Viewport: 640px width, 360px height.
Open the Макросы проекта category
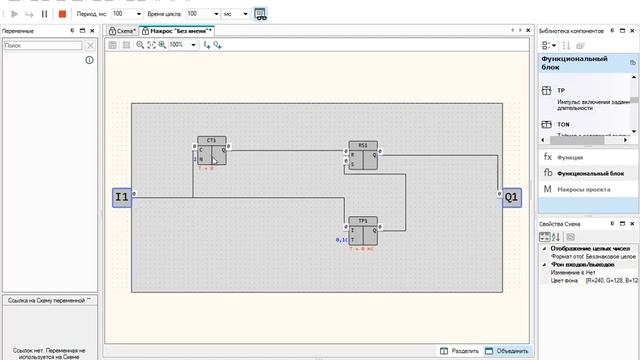click(588, 189)
